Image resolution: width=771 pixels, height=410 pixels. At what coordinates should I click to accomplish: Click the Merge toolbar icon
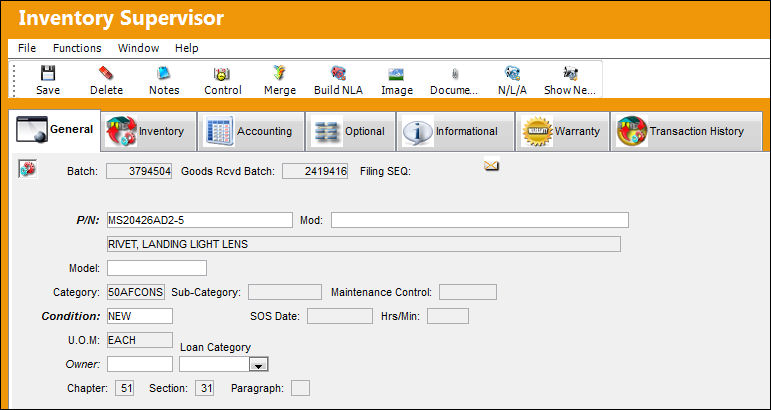tap(280, 74)
